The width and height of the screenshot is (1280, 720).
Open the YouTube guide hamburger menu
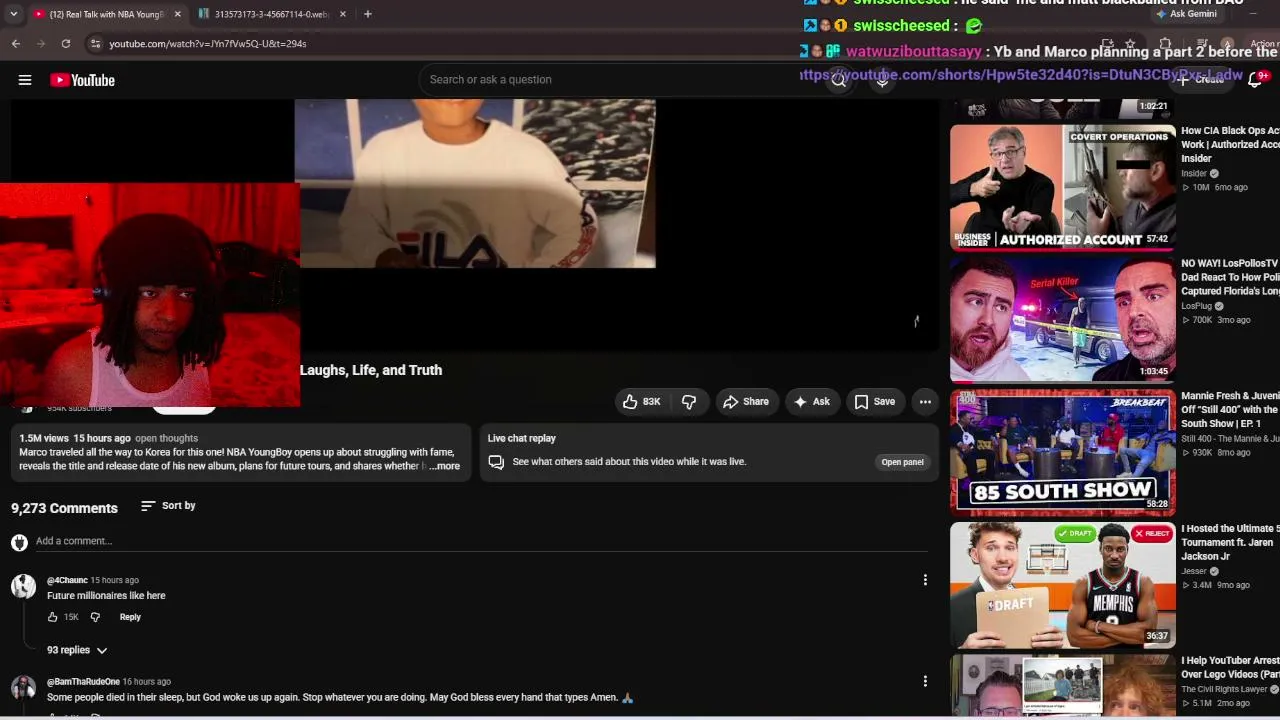(25, 80)
